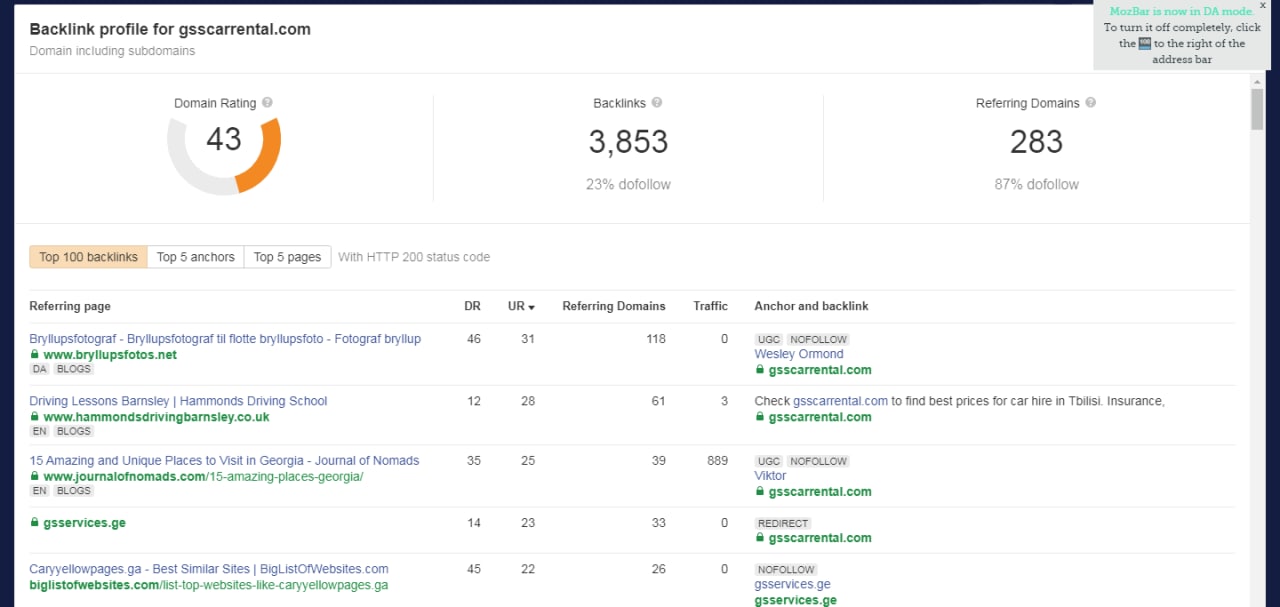
Task: Click the Traffic column header
Action: tap(711, 306)
